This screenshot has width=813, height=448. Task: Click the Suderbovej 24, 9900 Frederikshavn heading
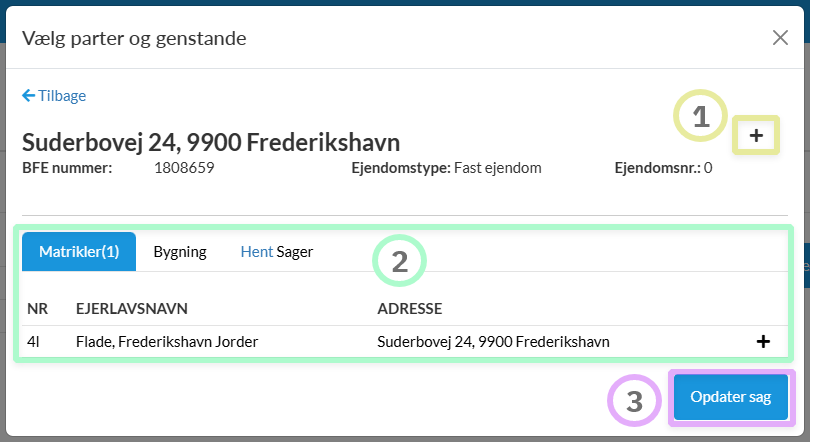(x=211, y=142)
